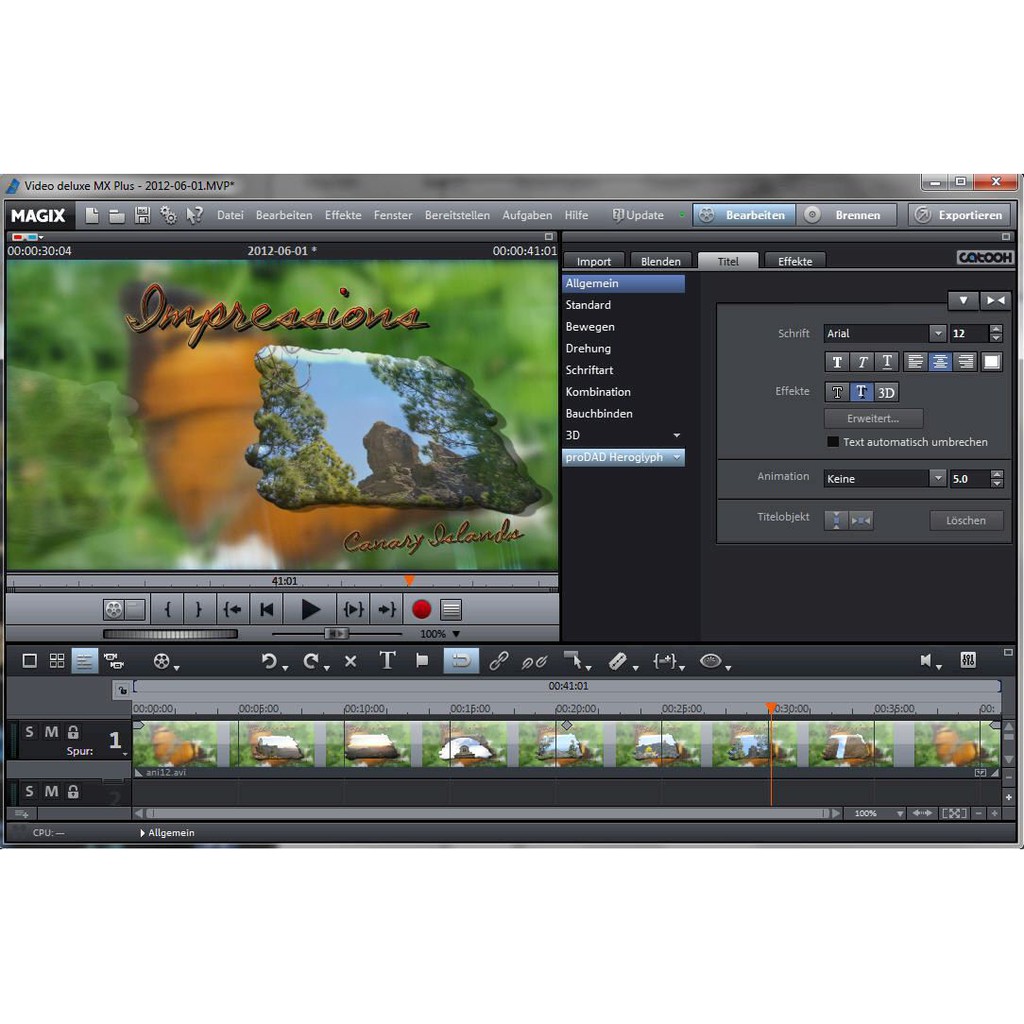Click the Erweitert... button
The width and height of the screenshot is (1024, 1024).
[873, 418]
